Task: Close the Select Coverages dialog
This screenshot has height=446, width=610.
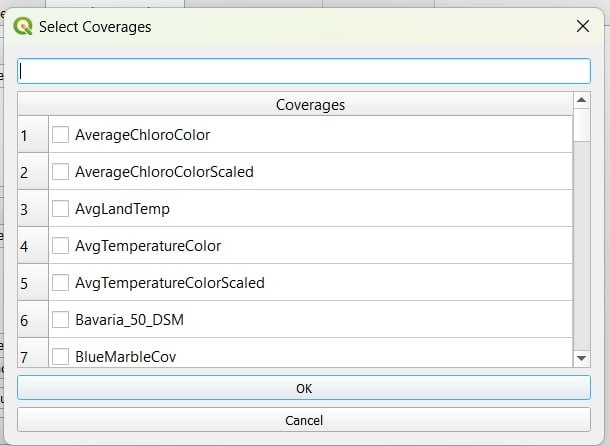Action: pos(582,26)
